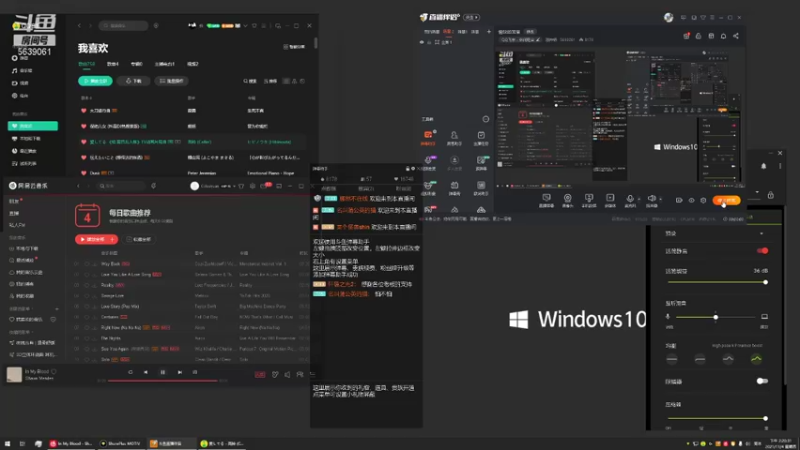Open the radio icon in QQ Music sidebar
Screen dimensions: 800x450
[14, 95]
